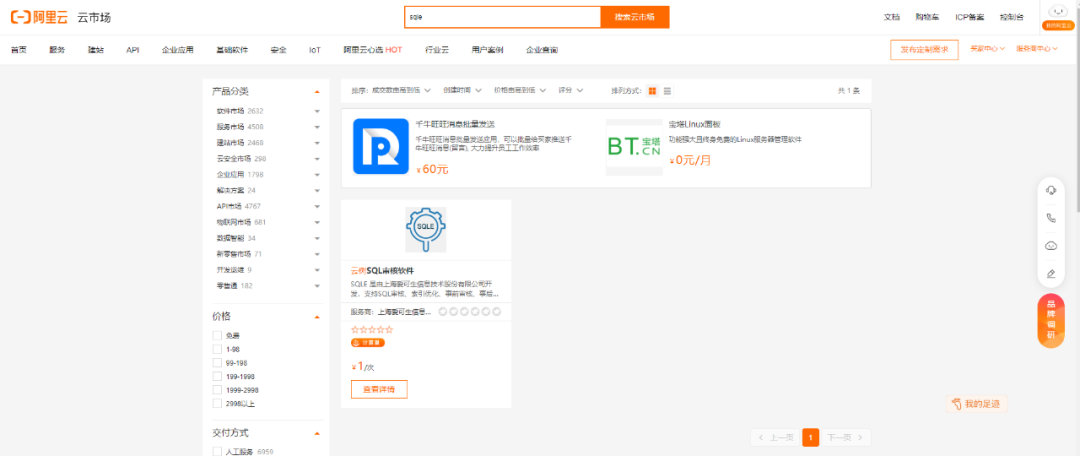
Task: Collapse the 产品分类 section
Action: click(317, 92)
